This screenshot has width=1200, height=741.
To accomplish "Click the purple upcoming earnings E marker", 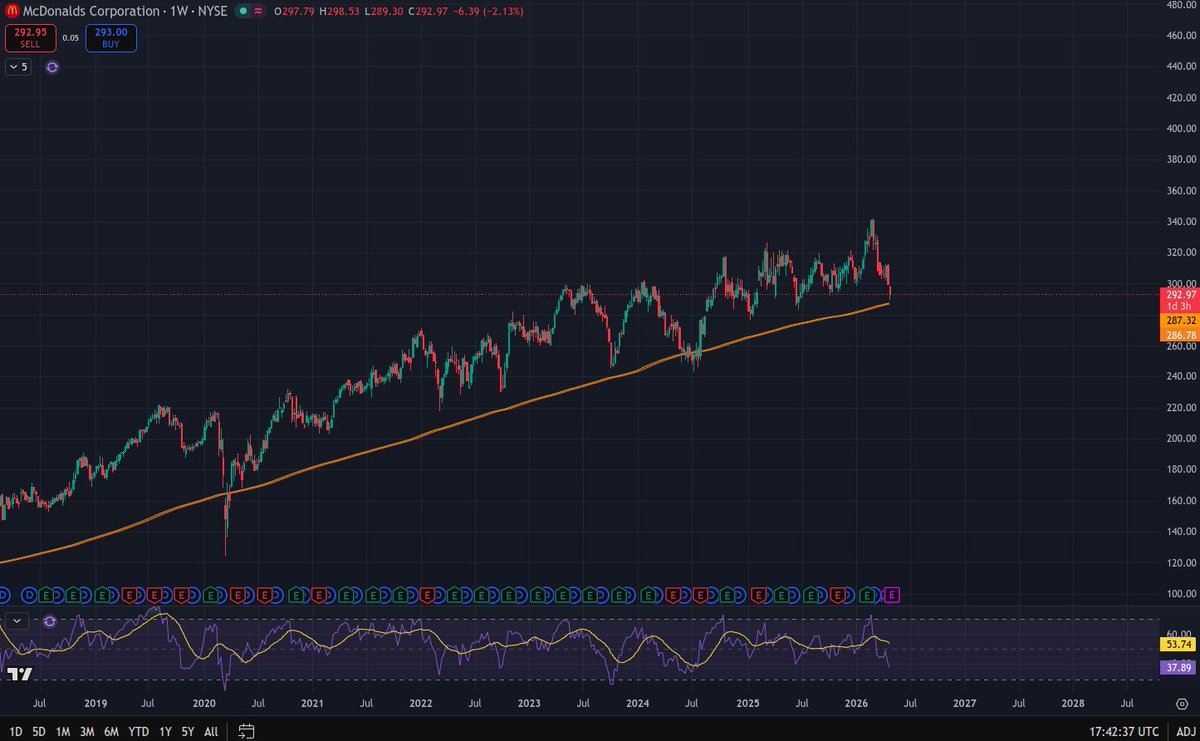I will click(893, 595).
